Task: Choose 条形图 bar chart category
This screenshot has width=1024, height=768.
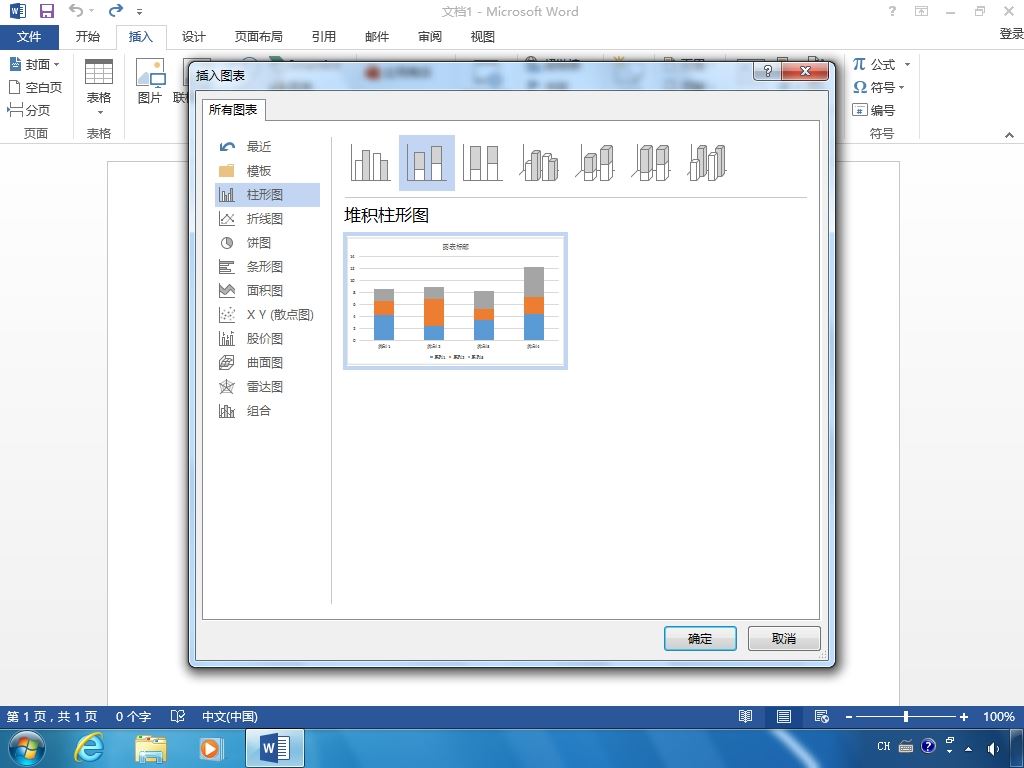Action: pos(267,266)
